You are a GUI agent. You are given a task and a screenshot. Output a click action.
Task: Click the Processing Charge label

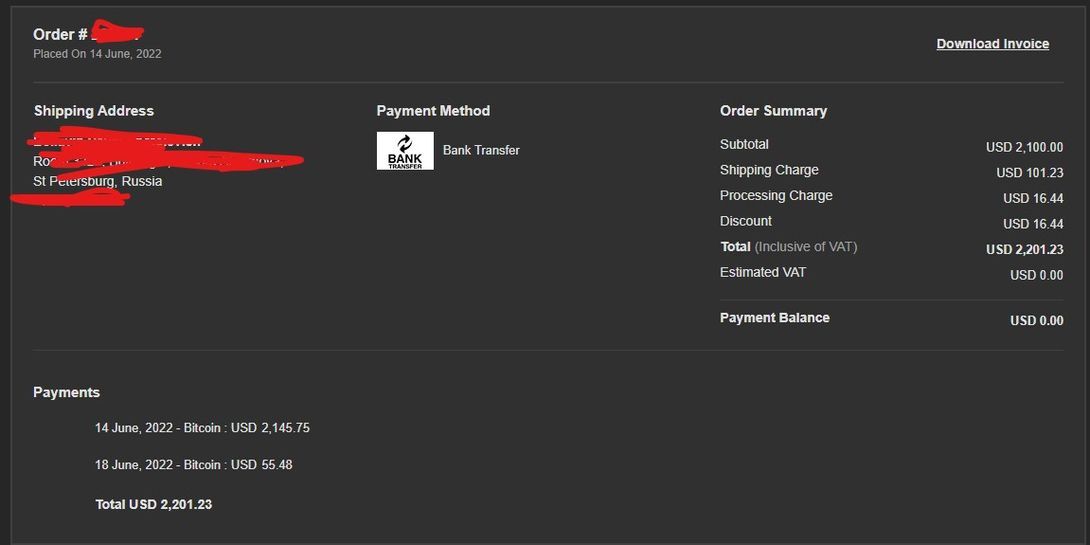pyautogui.click(x=776, y=196)
